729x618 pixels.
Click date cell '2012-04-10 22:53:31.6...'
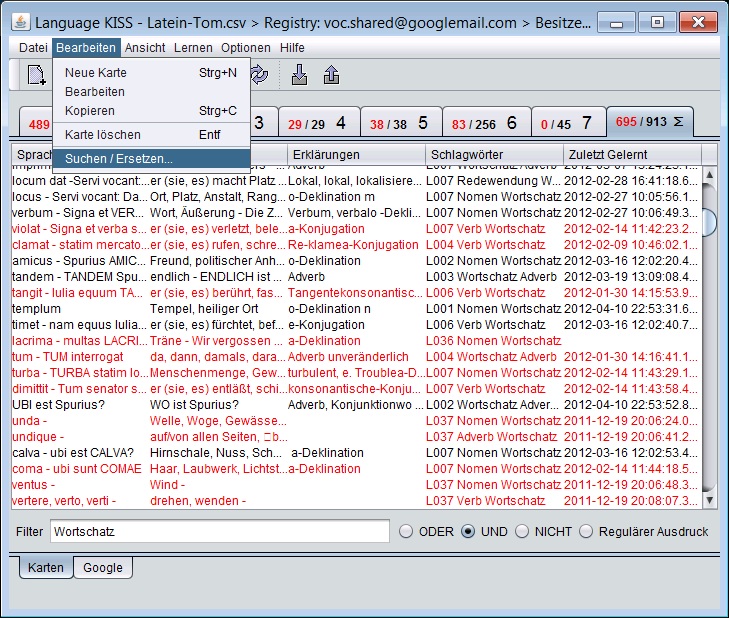[631, 309]
